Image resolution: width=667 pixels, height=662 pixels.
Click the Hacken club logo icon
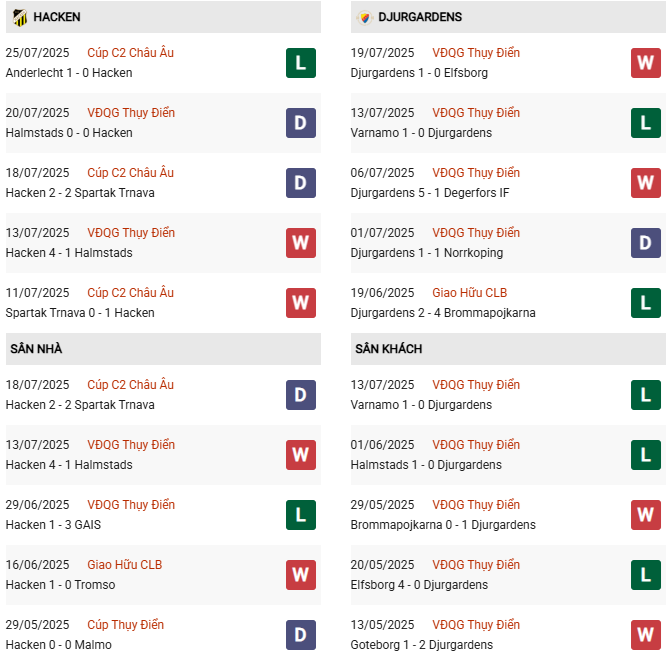coord(19,17)
